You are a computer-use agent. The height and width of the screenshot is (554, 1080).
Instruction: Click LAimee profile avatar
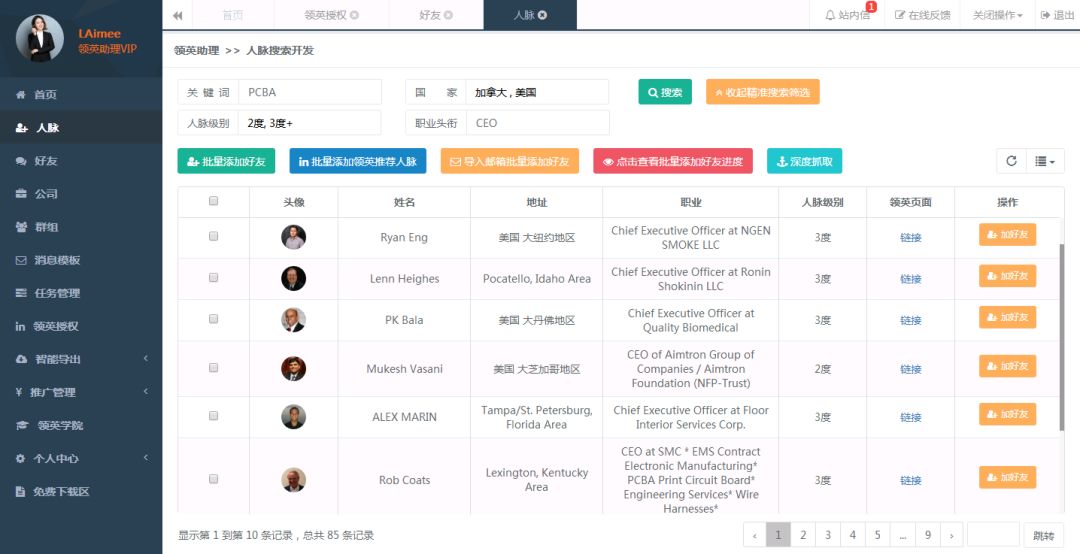[39, 38]
